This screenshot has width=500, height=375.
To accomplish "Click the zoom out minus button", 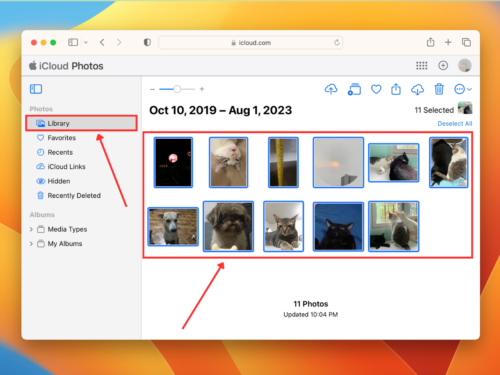I will tap(152, 89).
